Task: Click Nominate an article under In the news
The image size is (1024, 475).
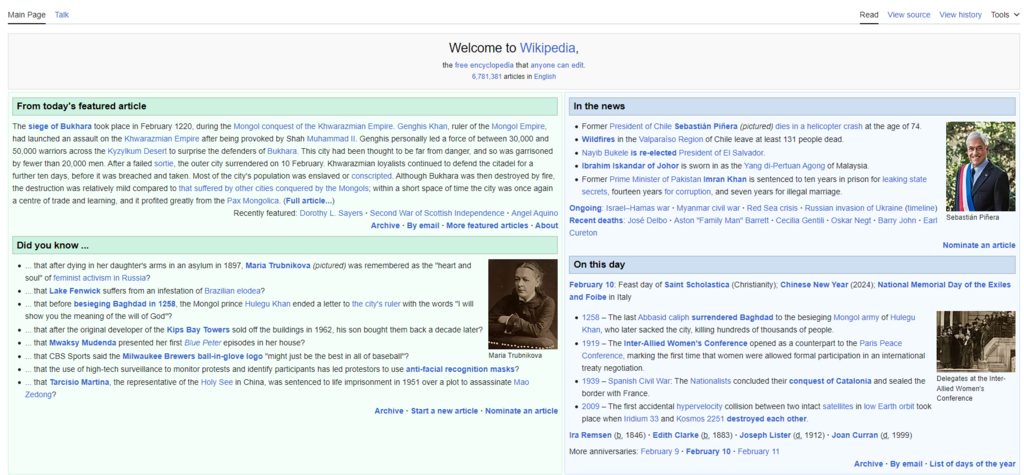Action: tap(979, 245)
